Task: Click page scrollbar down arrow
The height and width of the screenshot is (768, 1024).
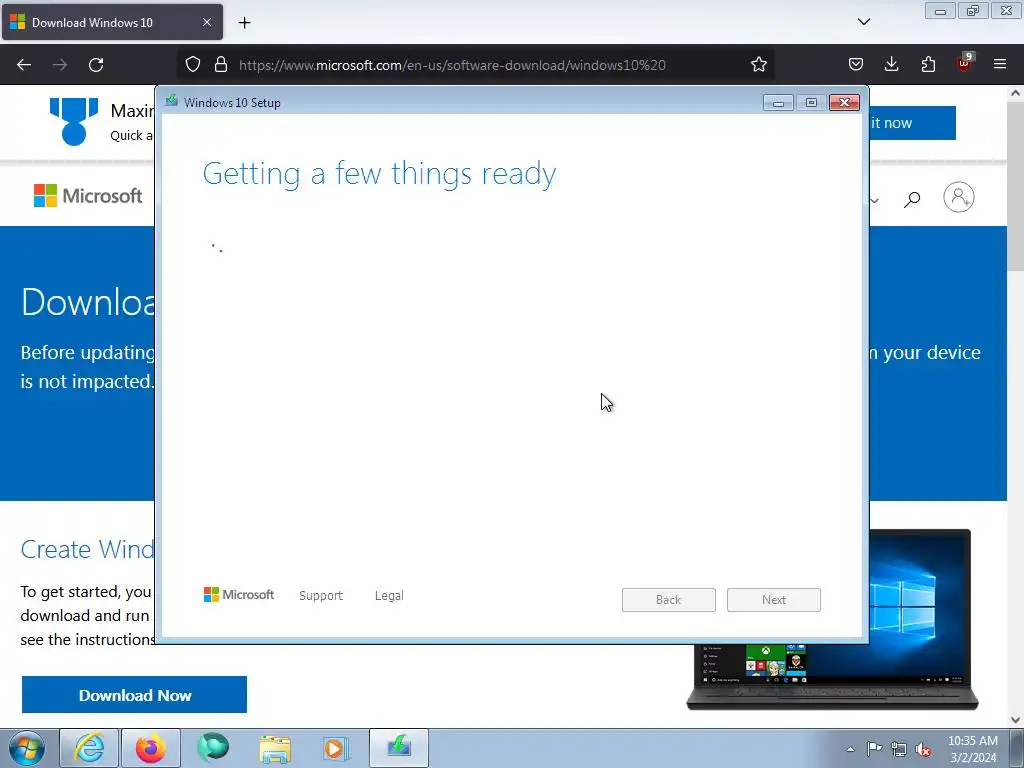Action: (1015, 720)
